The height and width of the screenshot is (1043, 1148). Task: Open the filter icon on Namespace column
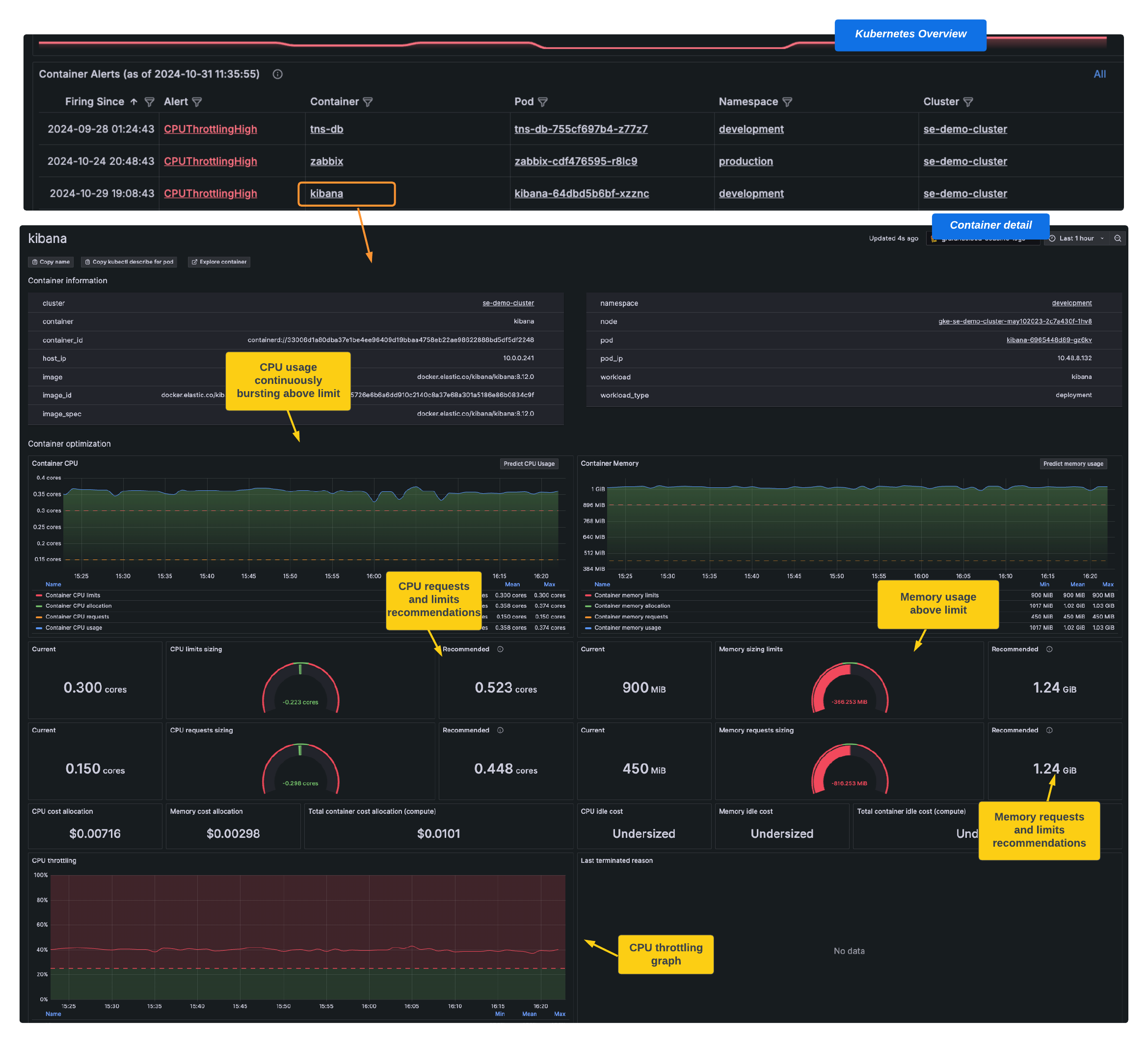[788, 101]
